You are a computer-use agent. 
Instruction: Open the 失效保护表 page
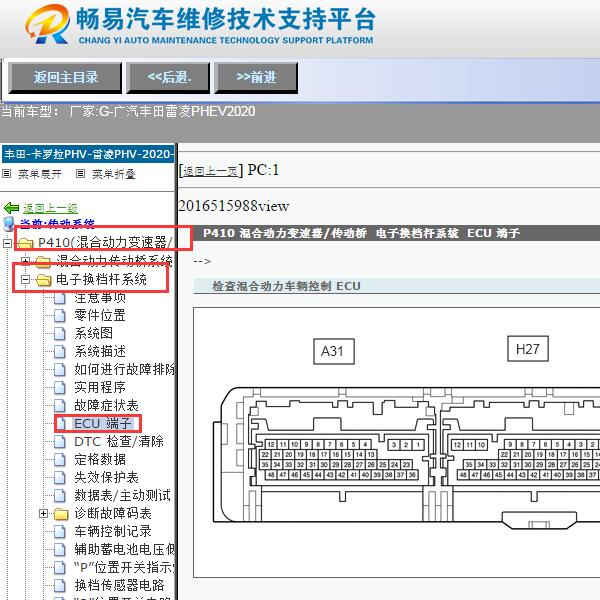coord(106,477)
